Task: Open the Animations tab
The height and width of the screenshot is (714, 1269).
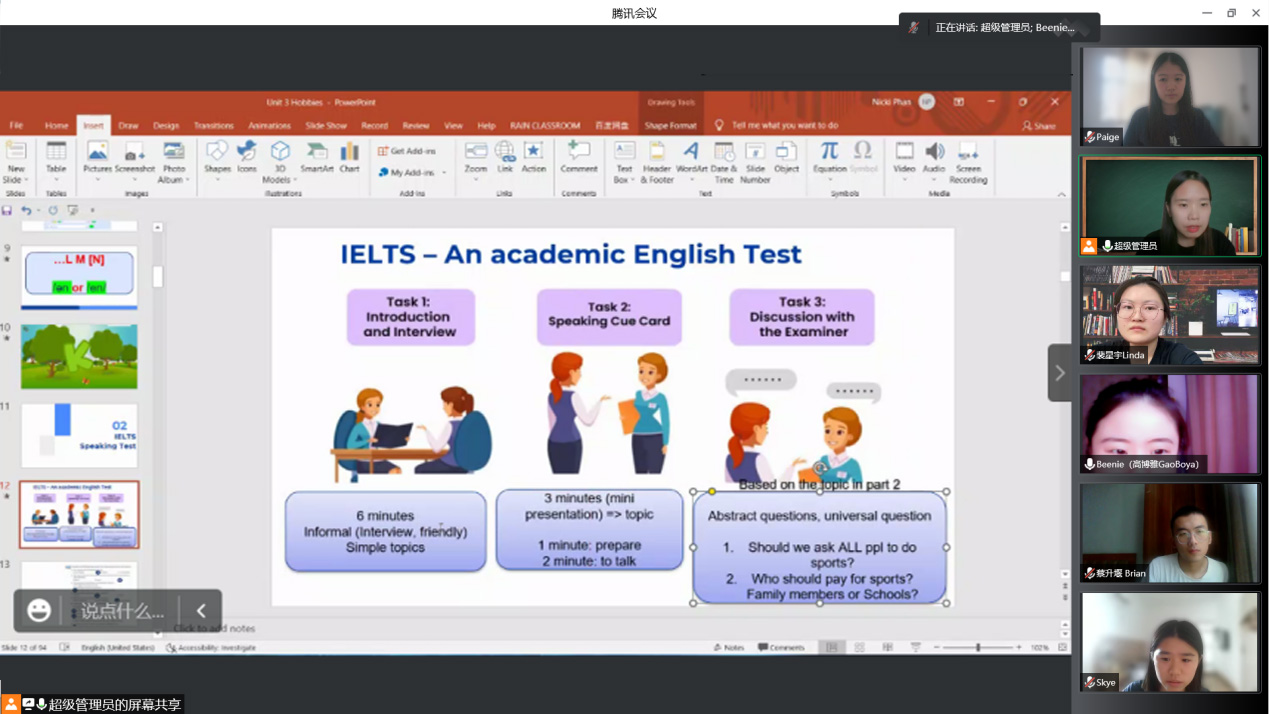Action: coord(269,126)
